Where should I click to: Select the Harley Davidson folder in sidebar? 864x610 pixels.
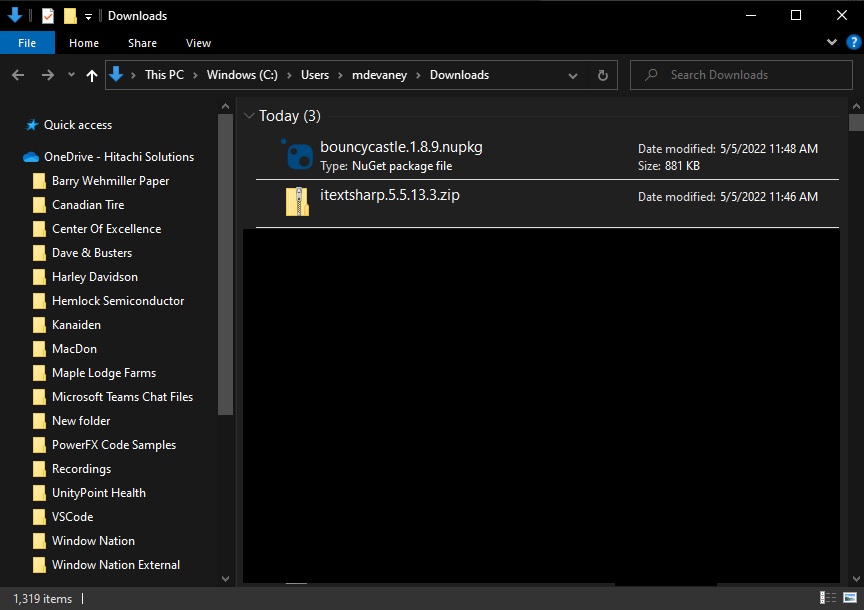click(95, 277)
